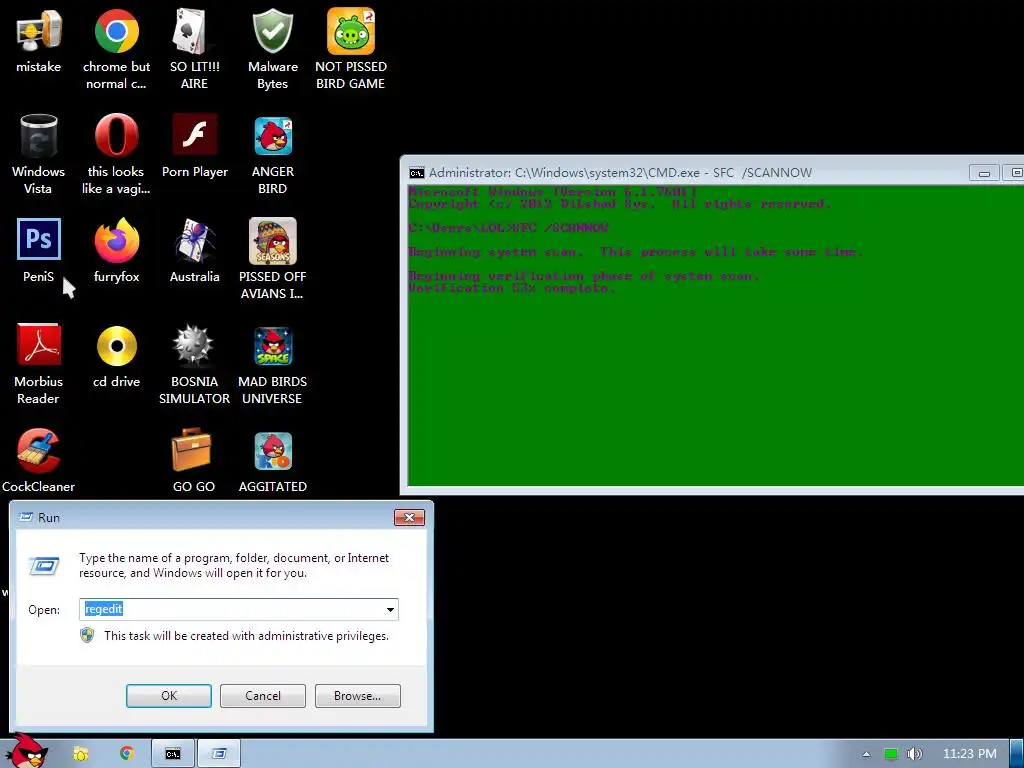Show hidden tray icons arrow

click(x=866, y=754)
